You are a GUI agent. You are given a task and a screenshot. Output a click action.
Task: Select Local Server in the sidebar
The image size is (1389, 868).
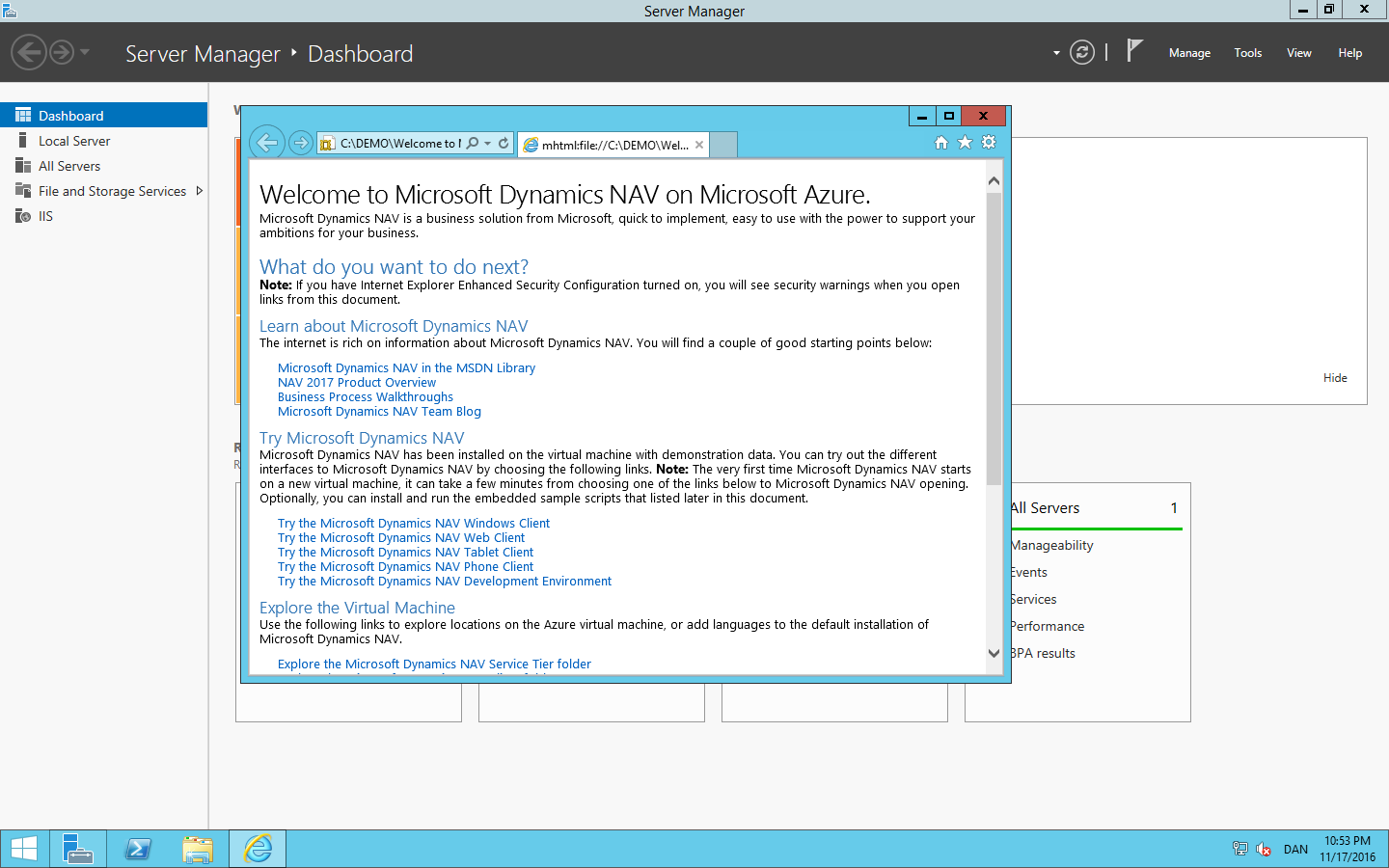(74, 141)
